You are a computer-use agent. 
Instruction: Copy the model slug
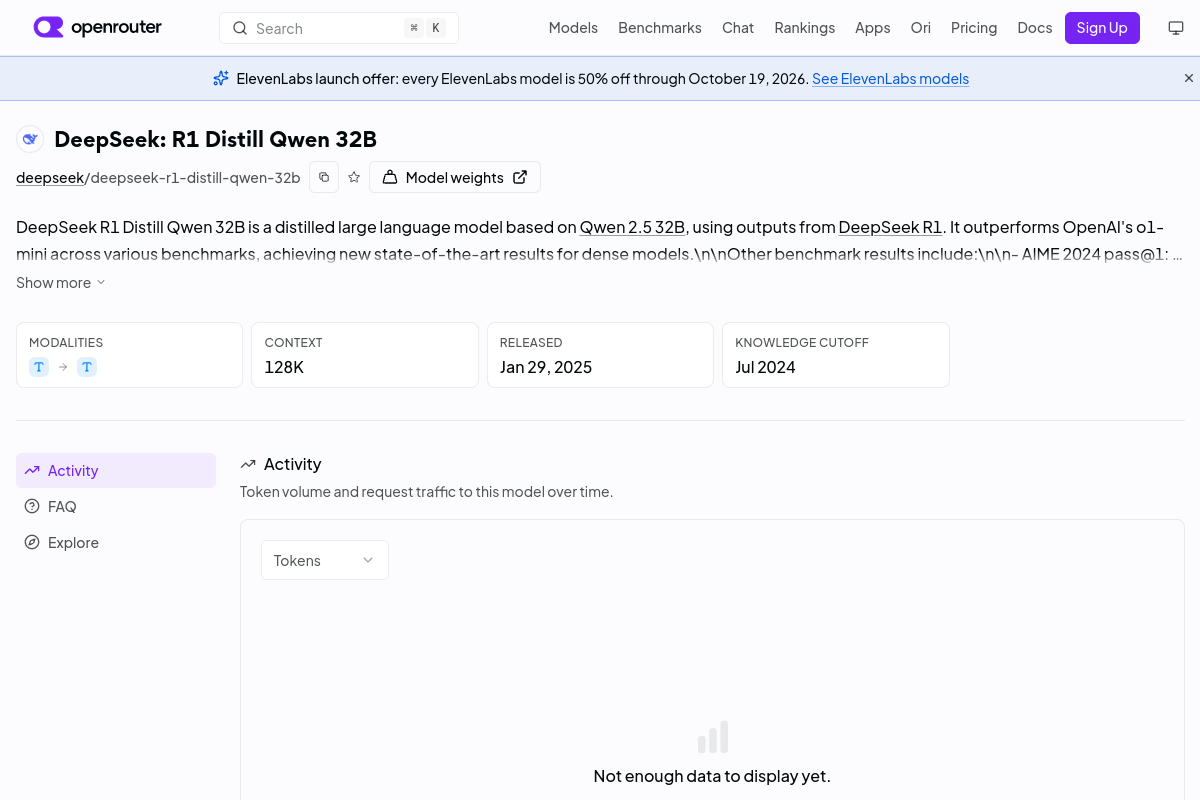(x=324, y=177)
